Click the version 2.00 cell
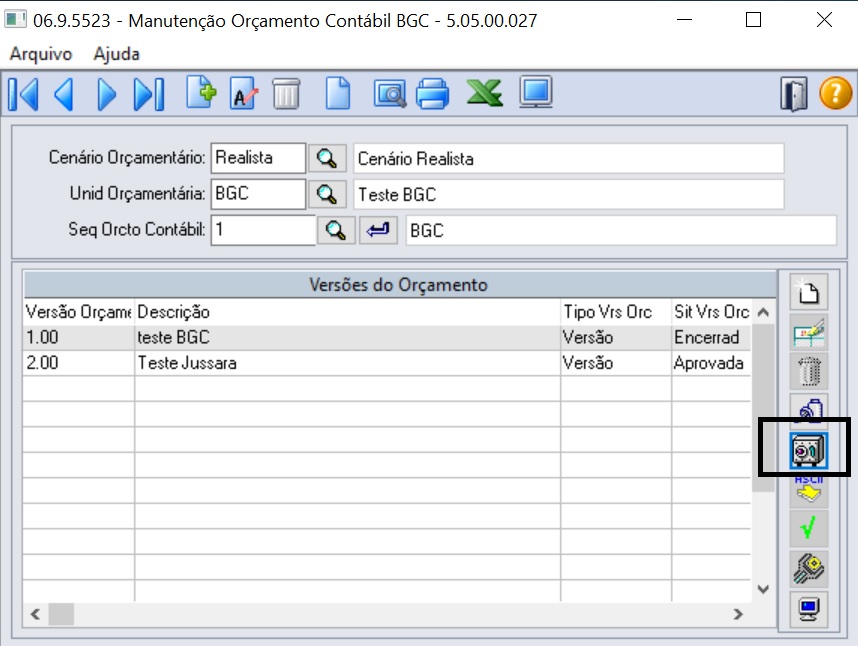The height and width of the screenshot is (646, 858). coord(78,363)
